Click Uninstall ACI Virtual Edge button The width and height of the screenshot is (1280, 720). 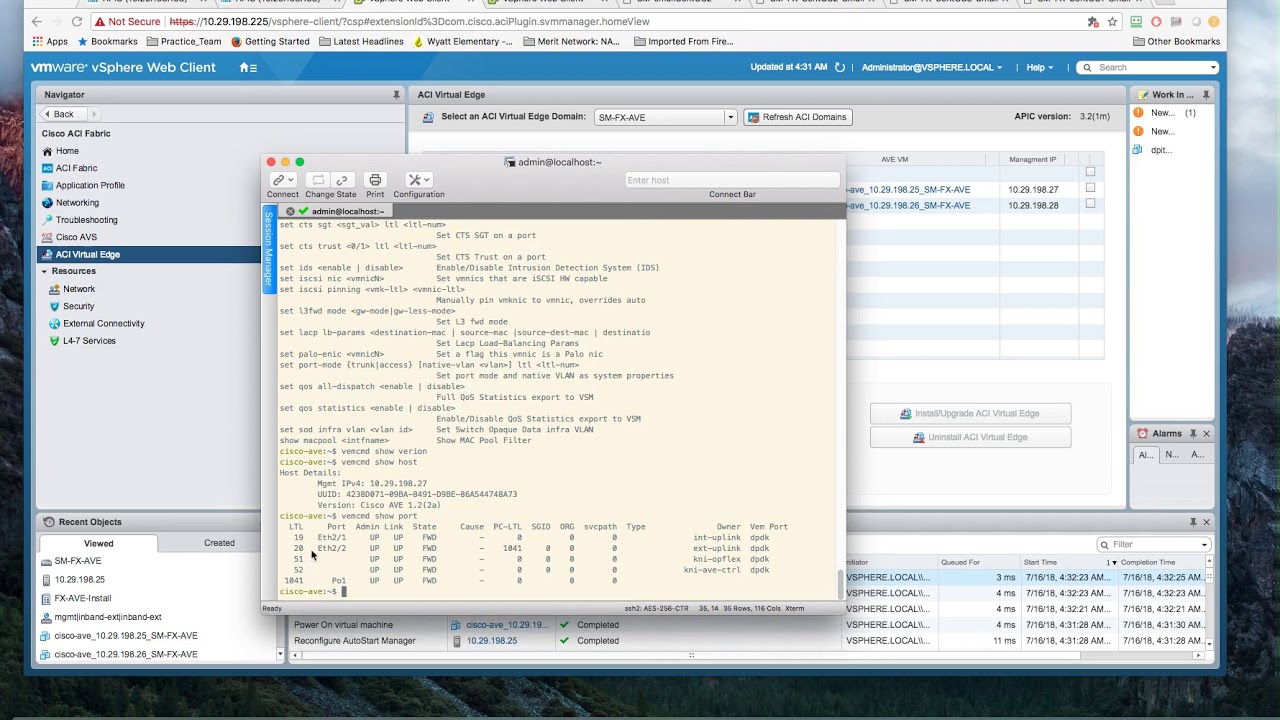click(x=970, y=437)
